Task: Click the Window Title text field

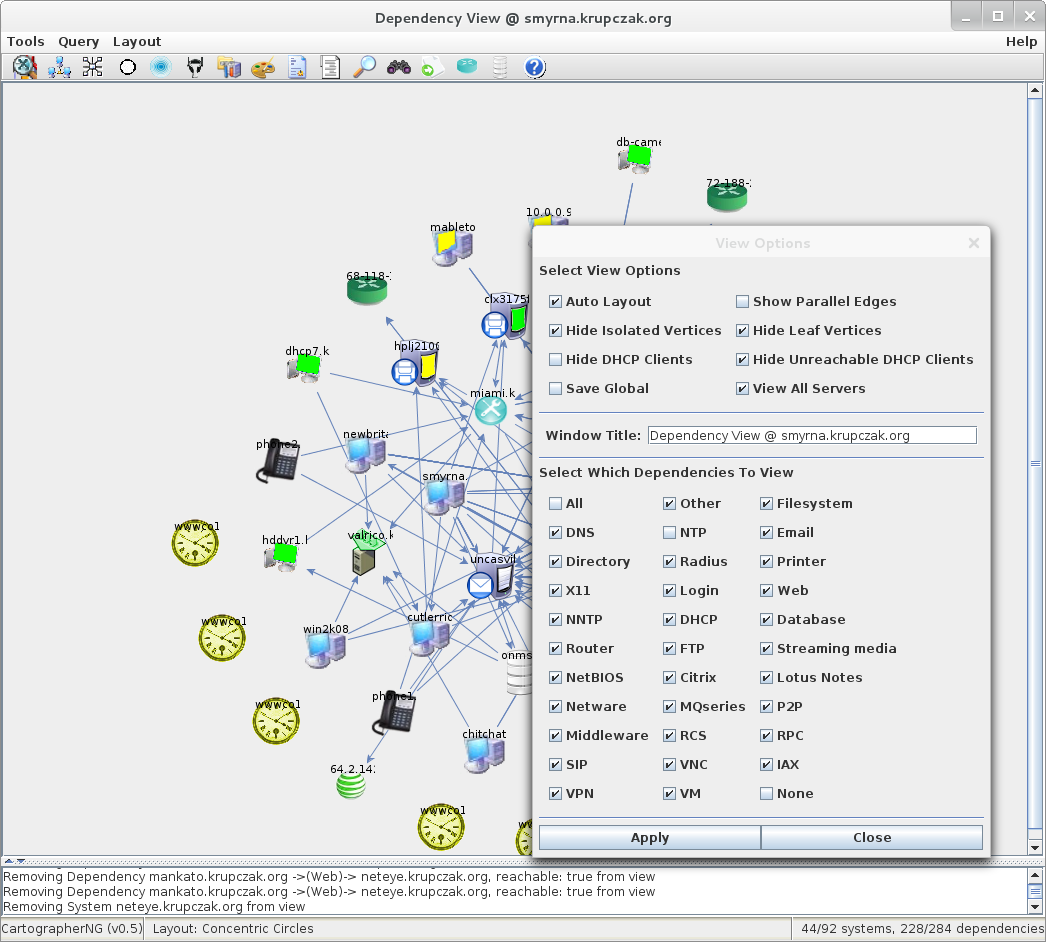Action: point(811,436)
